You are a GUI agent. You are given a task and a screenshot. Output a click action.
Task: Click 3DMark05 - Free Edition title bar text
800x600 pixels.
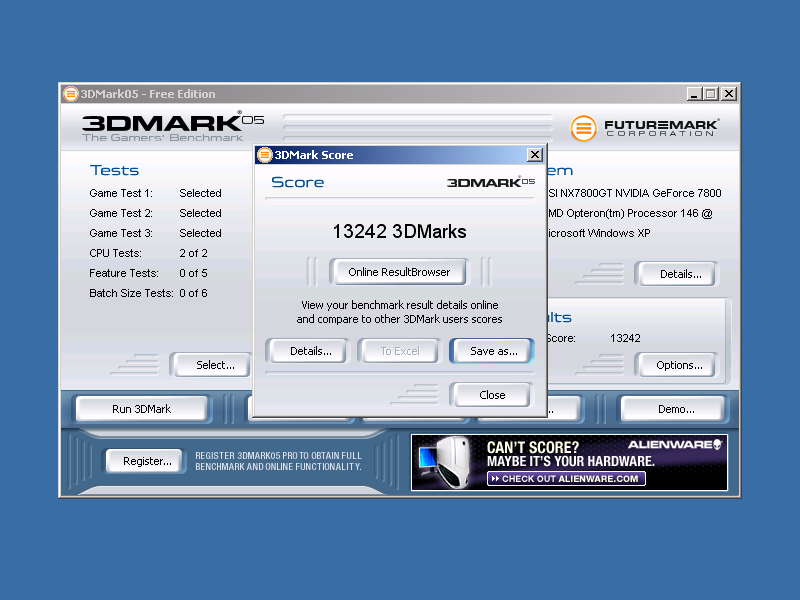147,94
